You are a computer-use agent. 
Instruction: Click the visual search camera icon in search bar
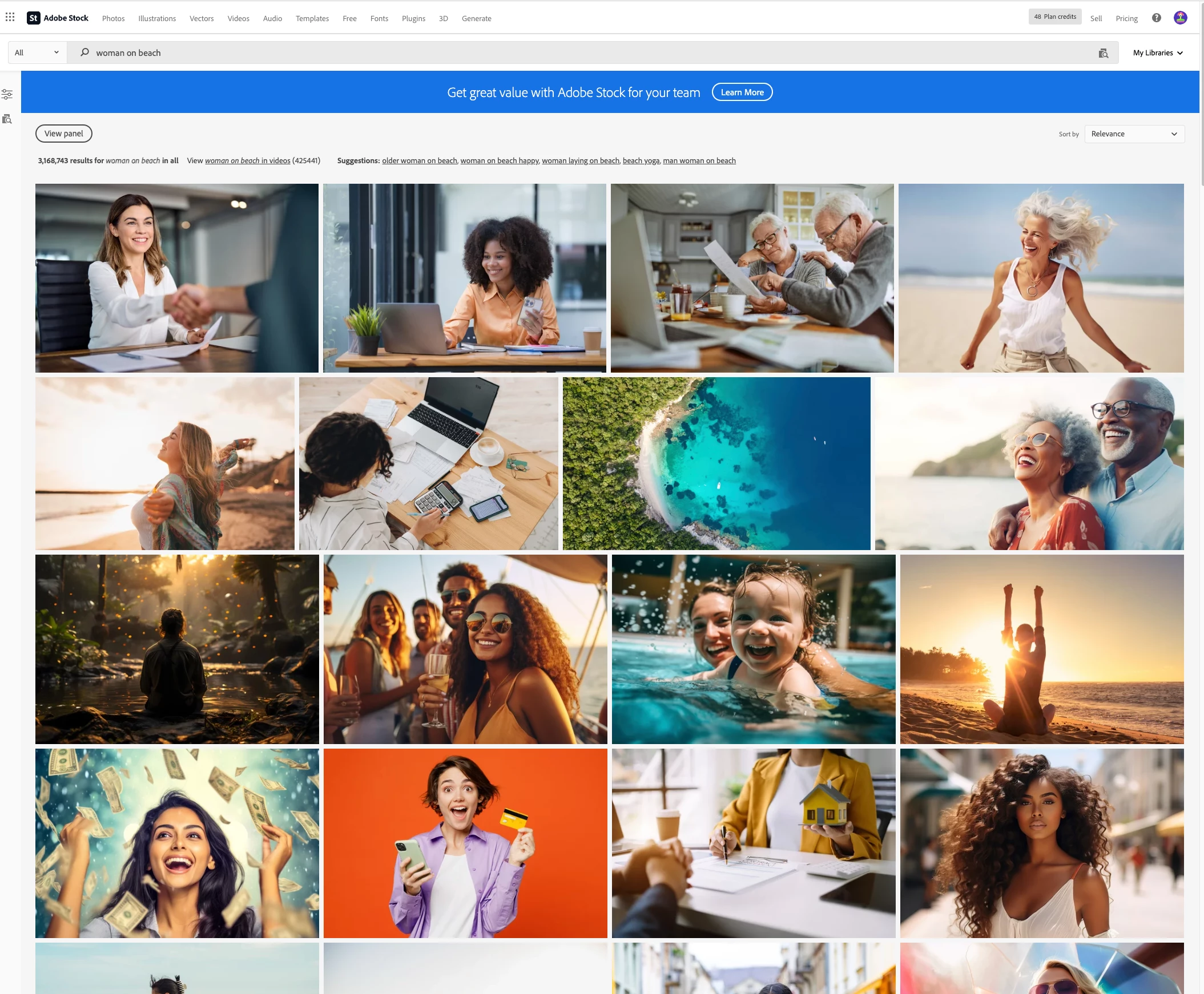(x=1102, y=53)
